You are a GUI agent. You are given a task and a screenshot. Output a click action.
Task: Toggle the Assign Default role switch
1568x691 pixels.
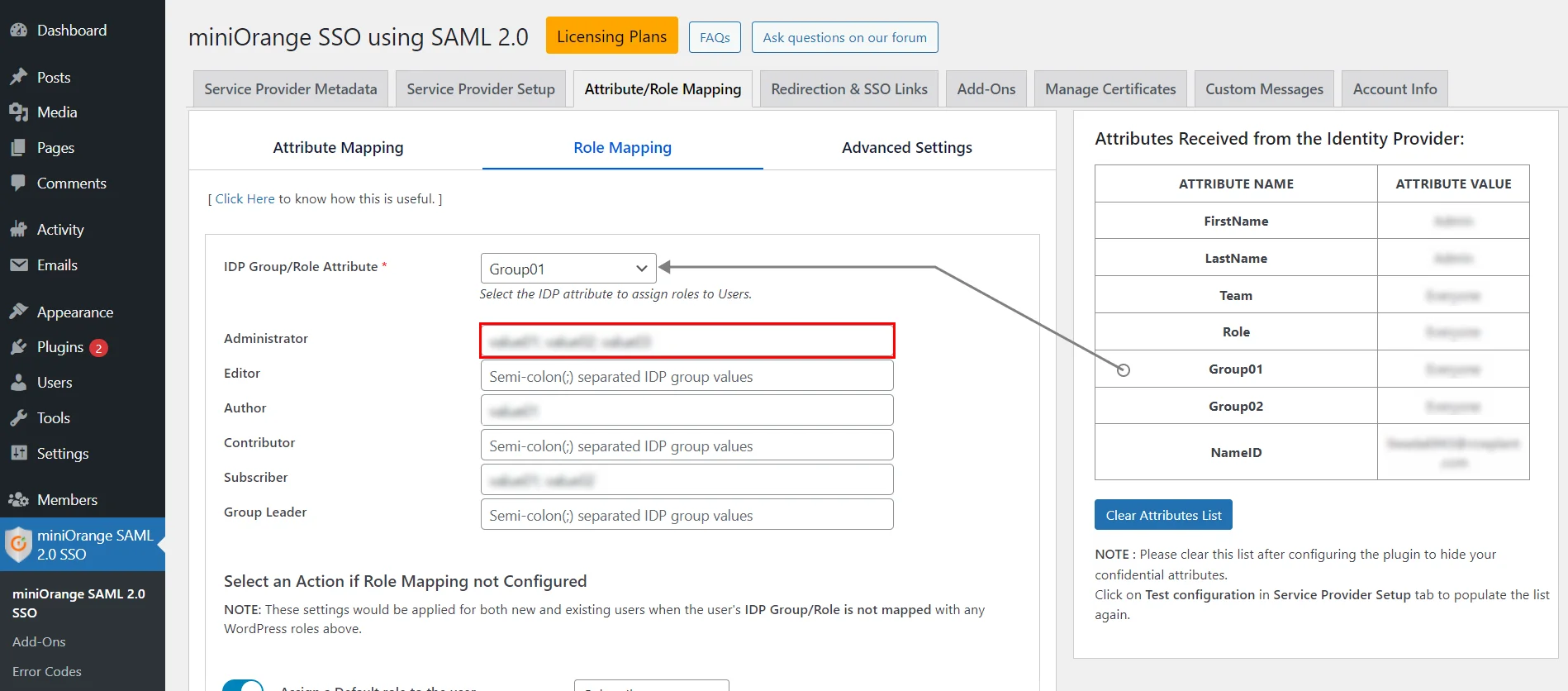tap(243, 685)
